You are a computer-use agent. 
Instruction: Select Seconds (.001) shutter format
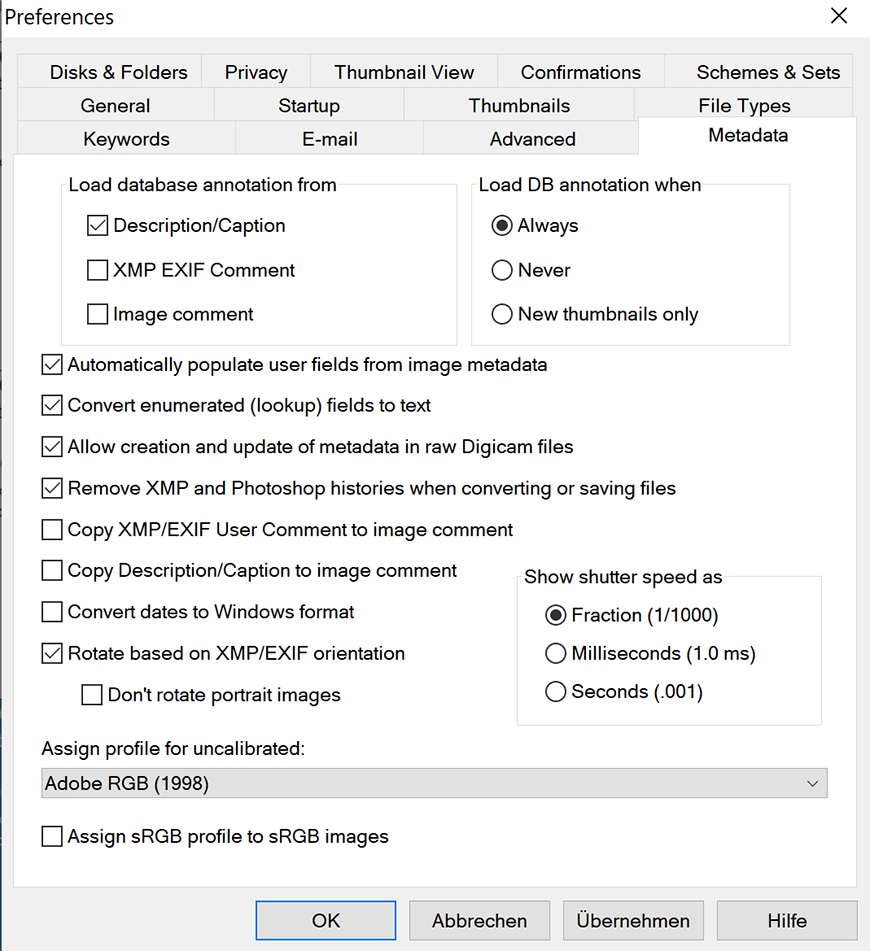click(x=556, y=692)
